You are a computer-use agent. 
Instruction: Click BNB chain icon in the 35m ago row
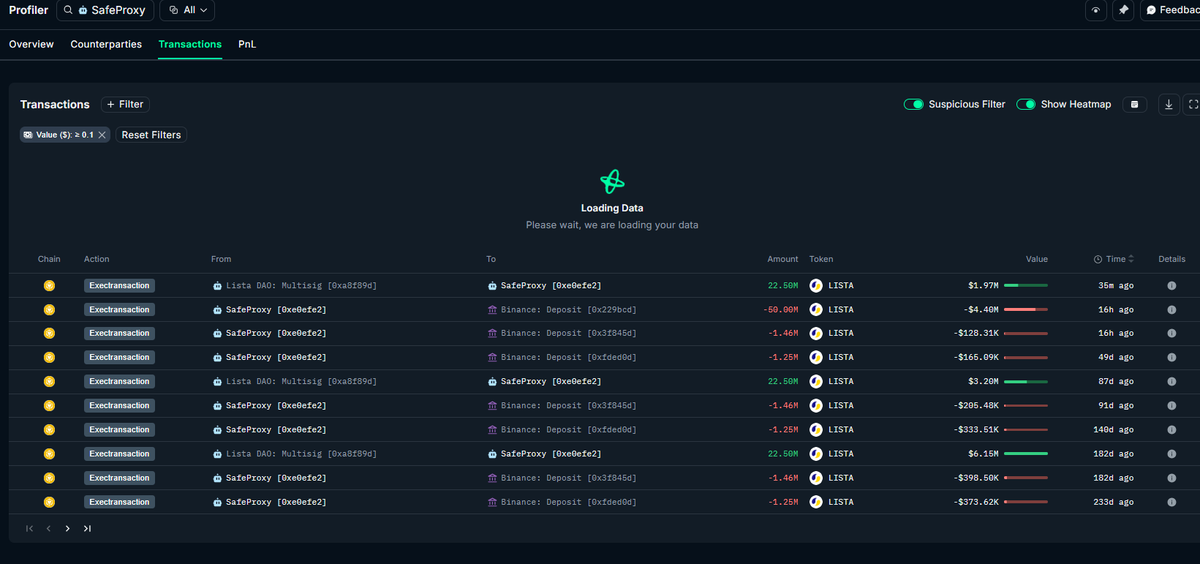click(49, 286)
